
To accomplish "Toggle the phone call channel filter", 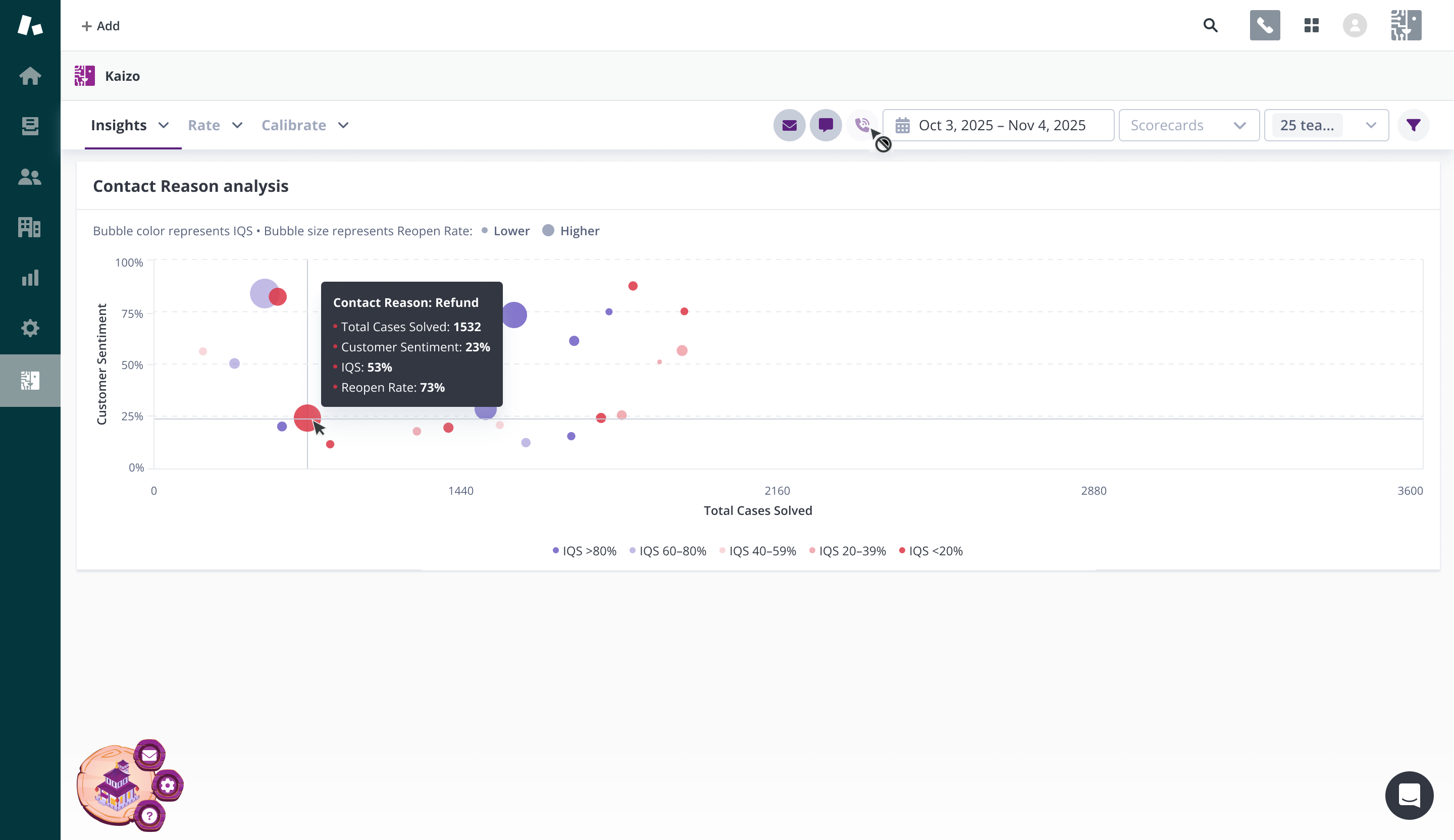I will pos(862,125).
